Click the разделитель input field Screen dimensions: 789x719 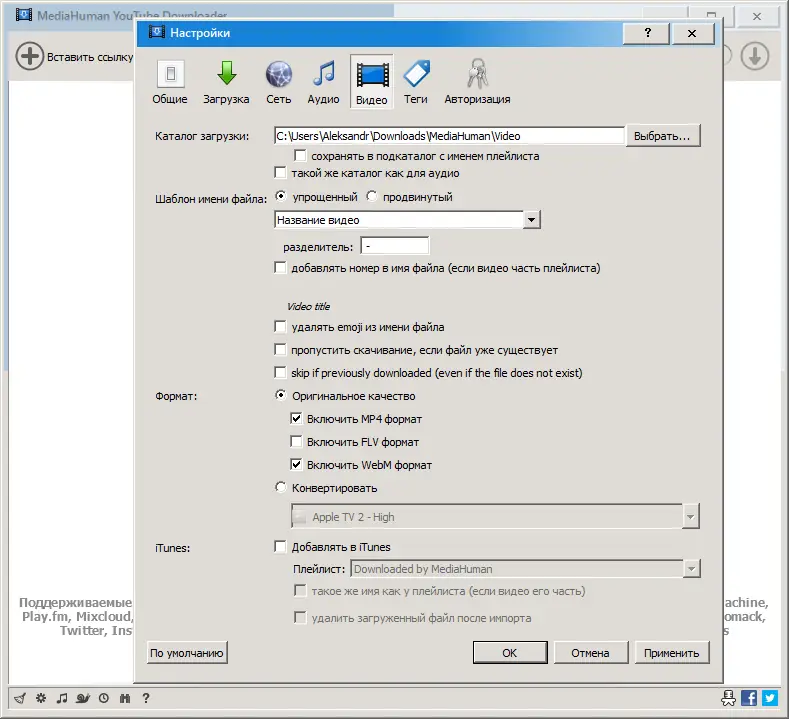click(395, 246)
